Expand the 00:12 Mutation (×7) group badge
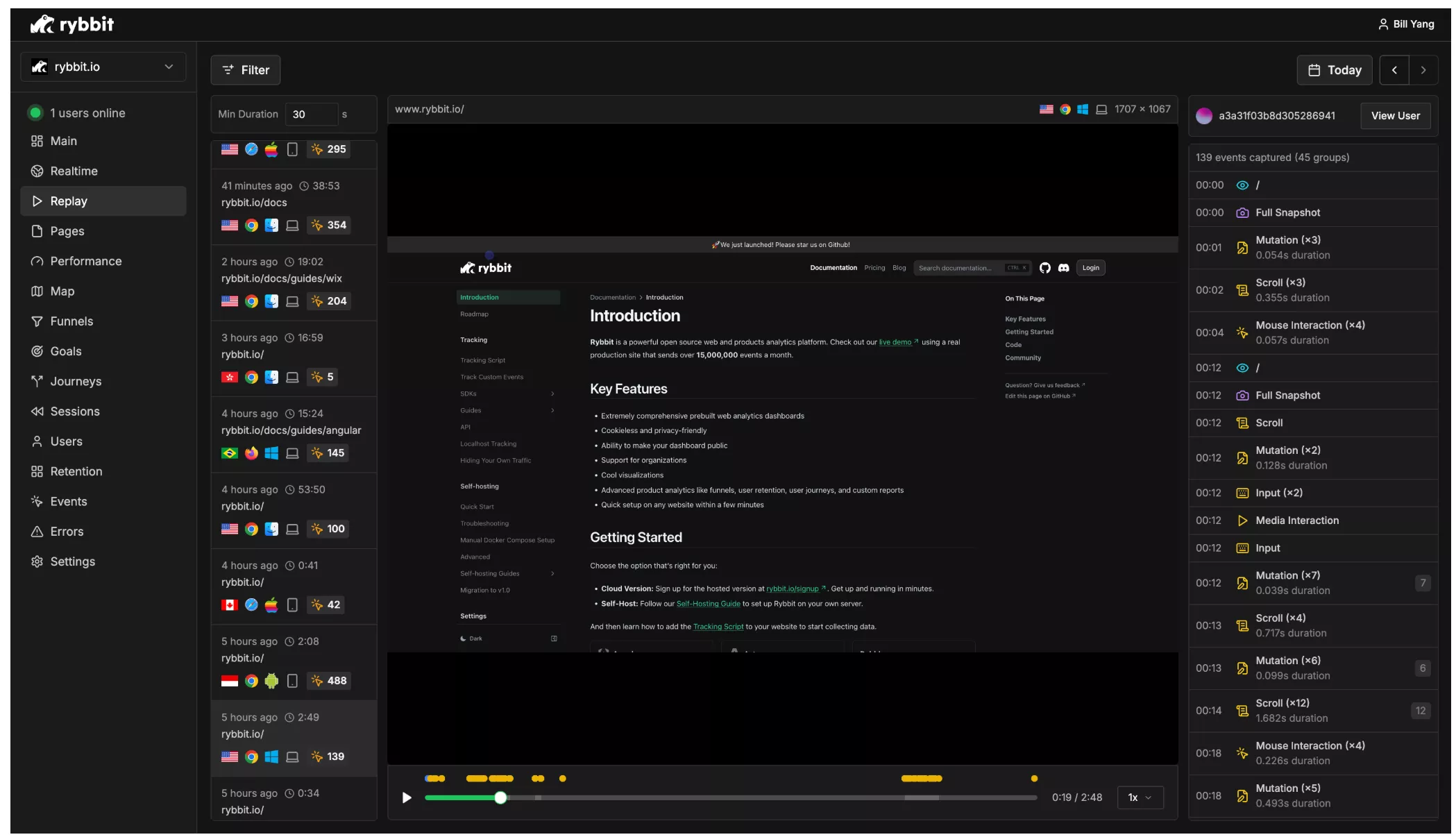1456x837 pixels. pyautogui.click(x=1423, y=583)
